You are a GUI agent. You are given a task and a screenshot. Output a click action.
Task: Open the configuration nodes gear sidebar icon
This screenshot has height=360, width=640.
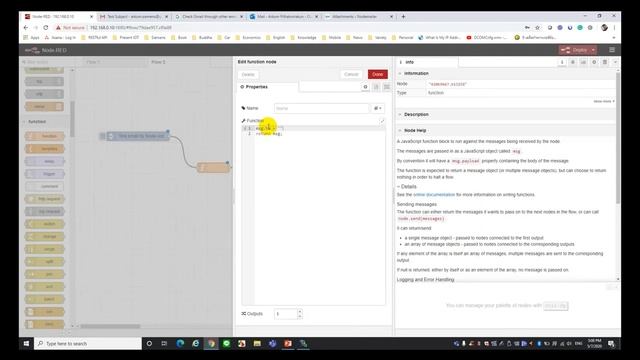tap(594, 62)
